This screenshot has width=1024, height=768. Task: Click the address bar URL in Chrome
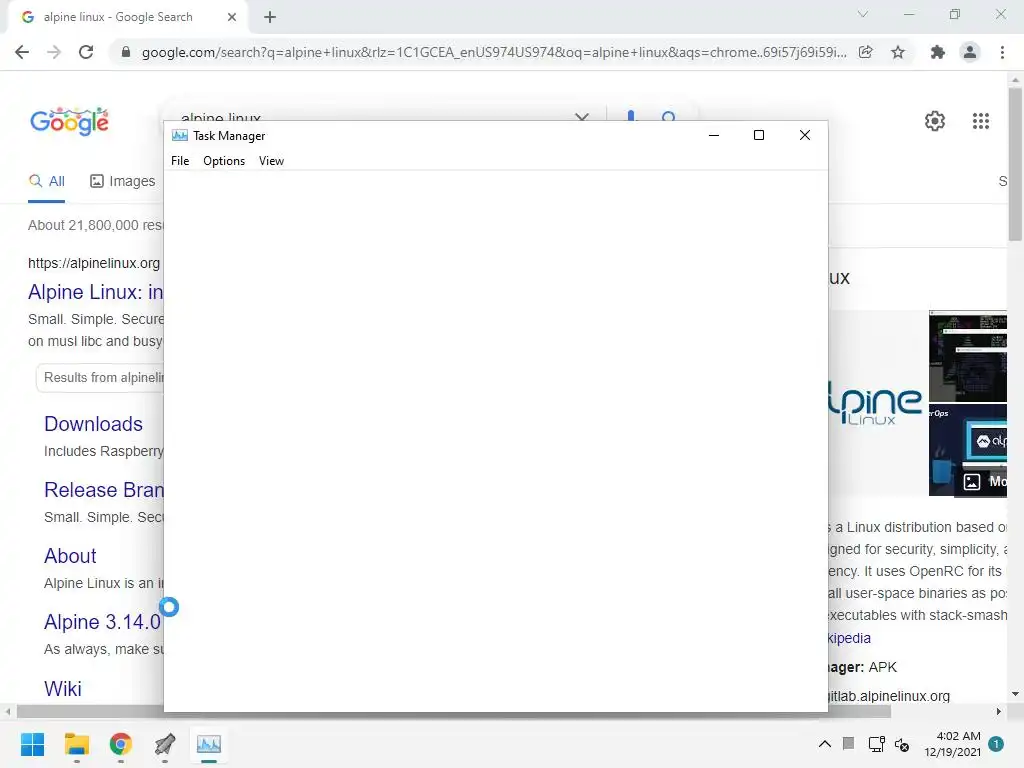pos(494,52)
